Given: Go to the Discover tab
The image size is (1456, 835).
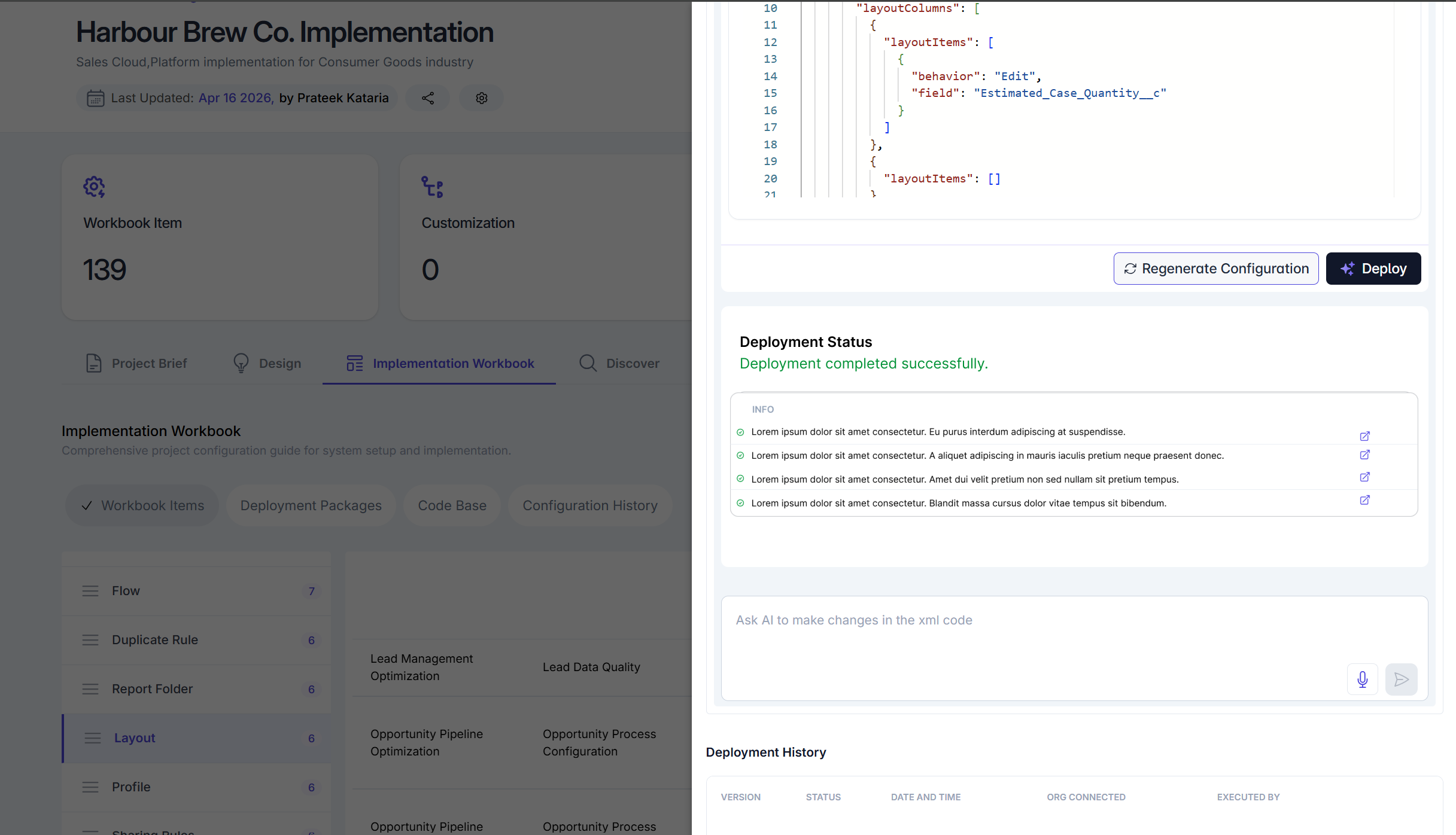Looking at the screenshot, I should (x=619, y=363).
